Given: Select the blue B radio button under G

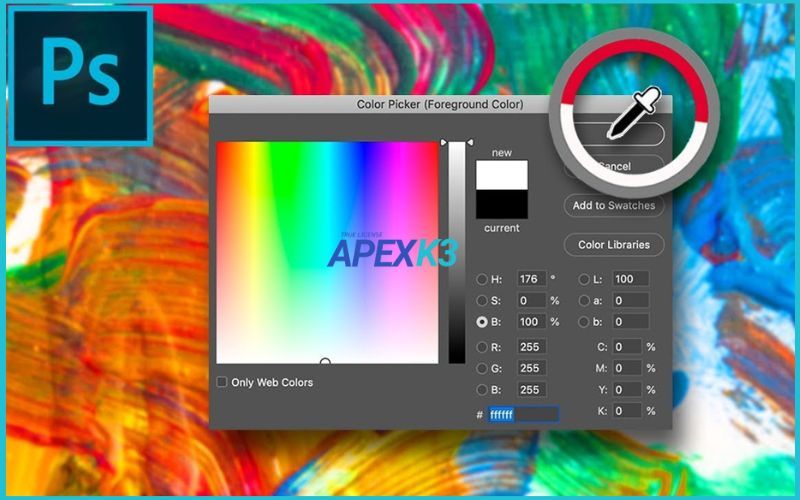Looking at the screenshot, I should click(482, 390).
